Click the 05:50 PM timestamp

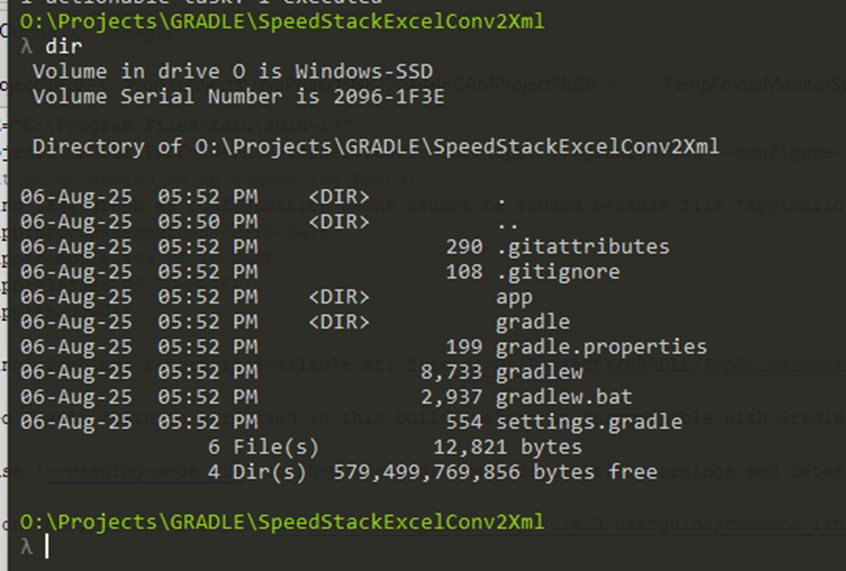pos(207,221)
